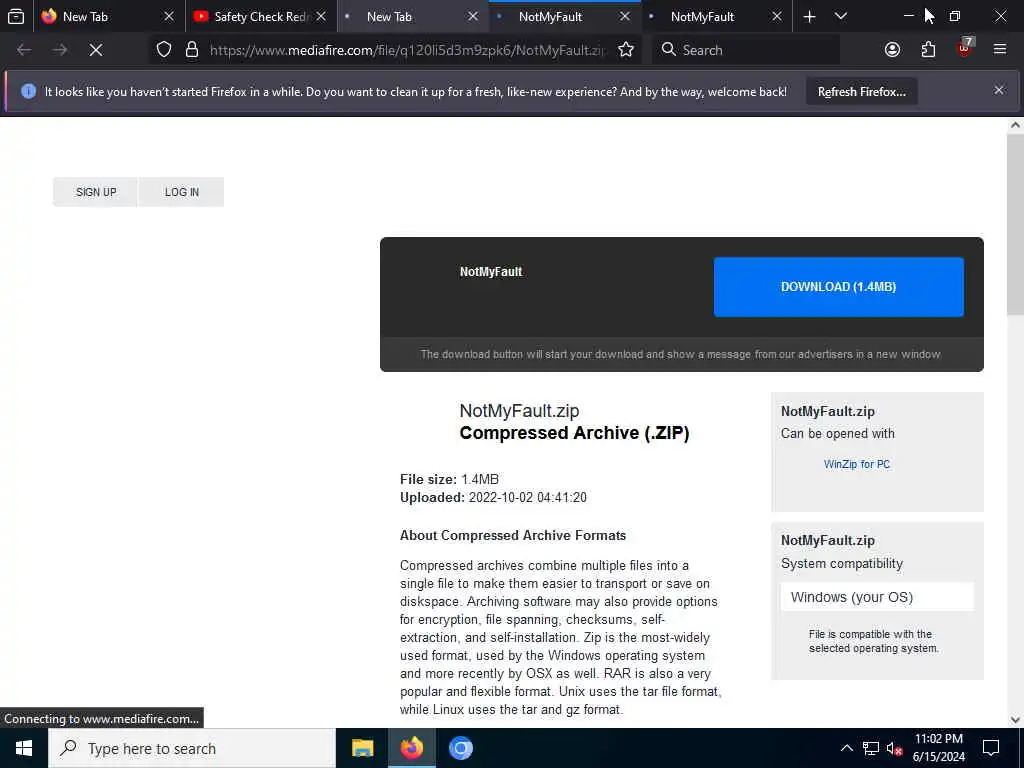Open the WinZip for PC link
Screen dimensions: 1024x768
tap(856, 464)
